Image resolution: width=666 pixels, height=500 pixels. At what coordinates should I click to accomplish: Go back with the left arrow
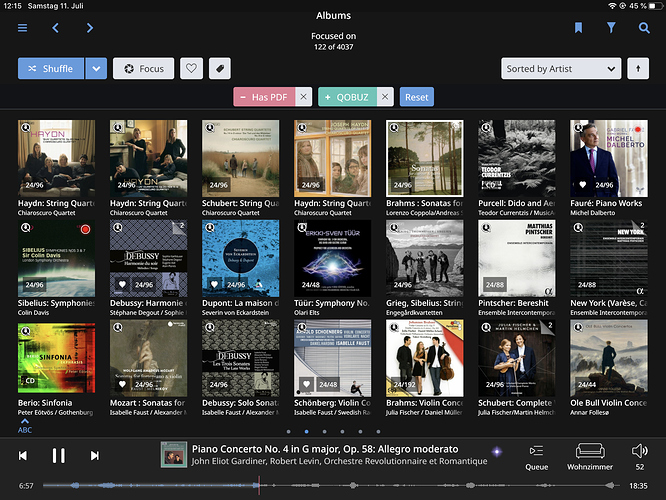56,28
